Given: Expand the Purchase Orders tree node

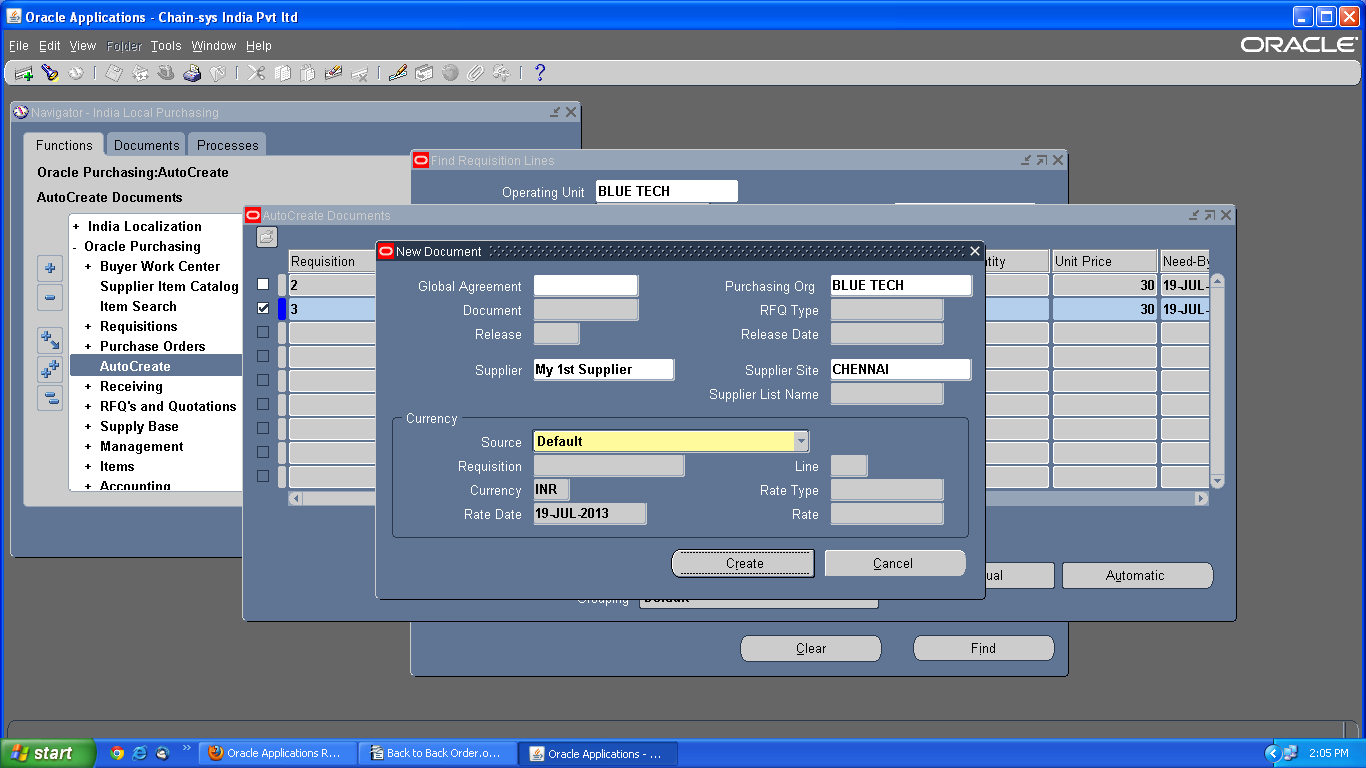Looking at the screenshot, I should click(x=88, y=347).
